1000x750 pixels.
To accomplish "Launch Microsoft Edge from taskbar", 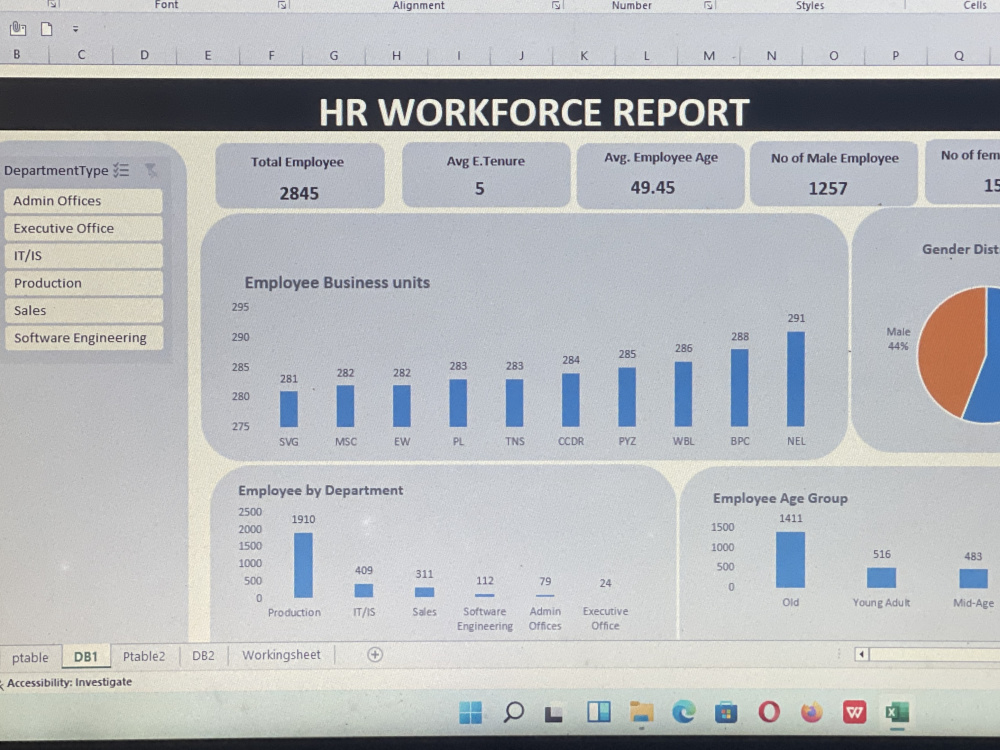I will (684, 711).
